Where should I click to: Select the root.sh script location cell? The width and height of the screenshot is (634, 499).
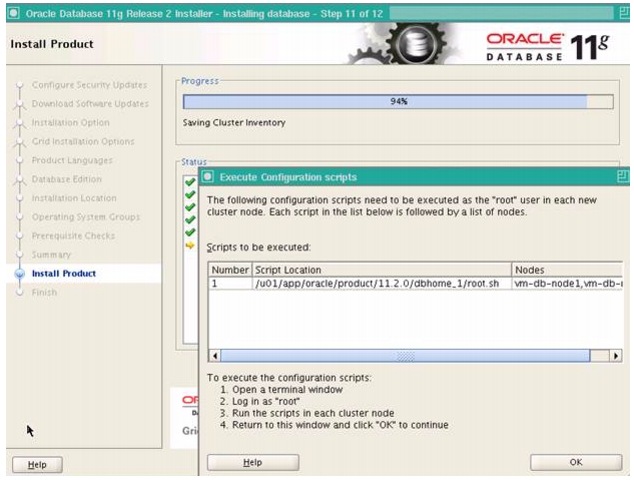[381, 283]
